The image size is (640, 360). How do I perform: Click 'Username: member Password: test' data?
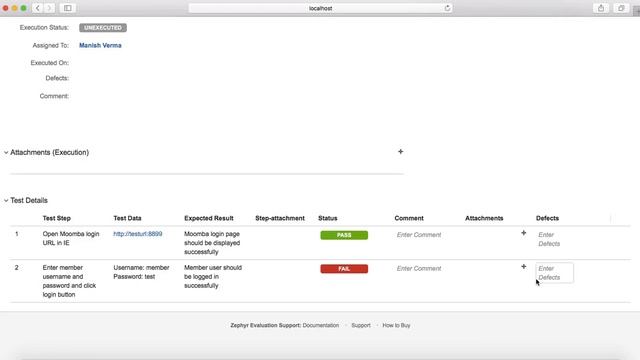click(141, 272)
